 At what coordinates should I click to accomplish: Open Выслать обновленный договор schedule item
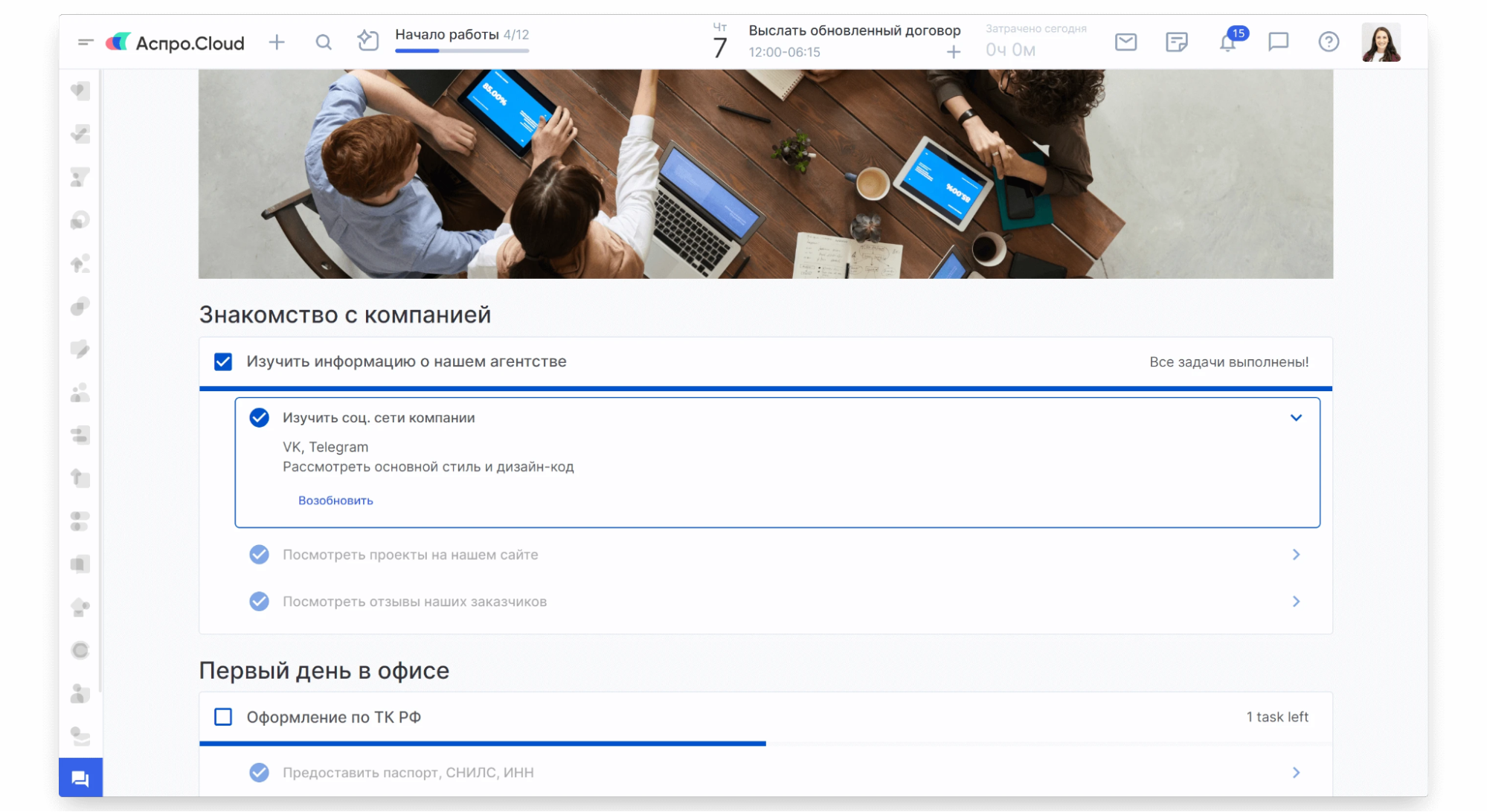tap(854, 31)
